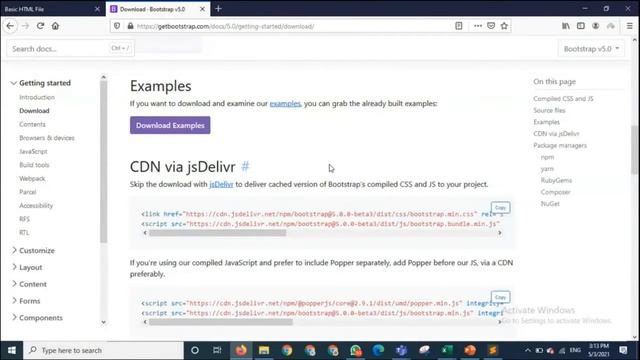Screen dimensions: 640x360
Task: Open JavaScript in the sidebar
Action: pos(33,151)
